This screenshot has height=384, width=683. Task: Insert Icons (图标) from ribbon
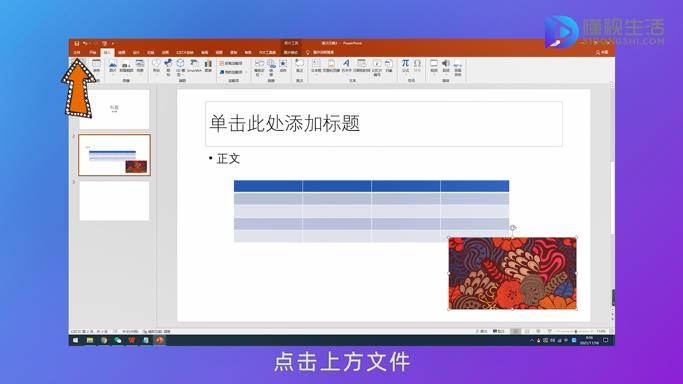168,67
